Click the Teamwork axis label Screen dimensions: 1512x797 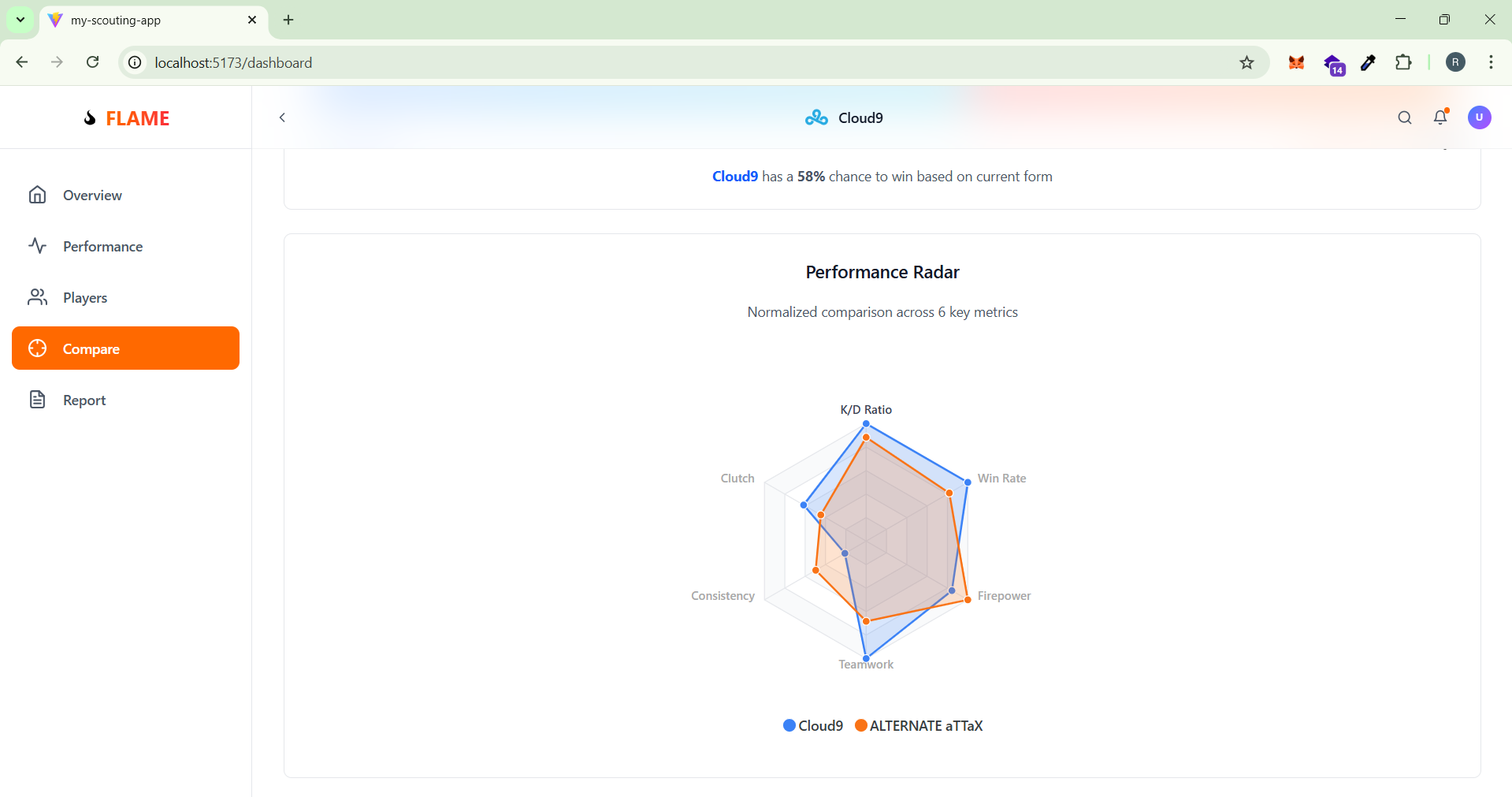866,665
